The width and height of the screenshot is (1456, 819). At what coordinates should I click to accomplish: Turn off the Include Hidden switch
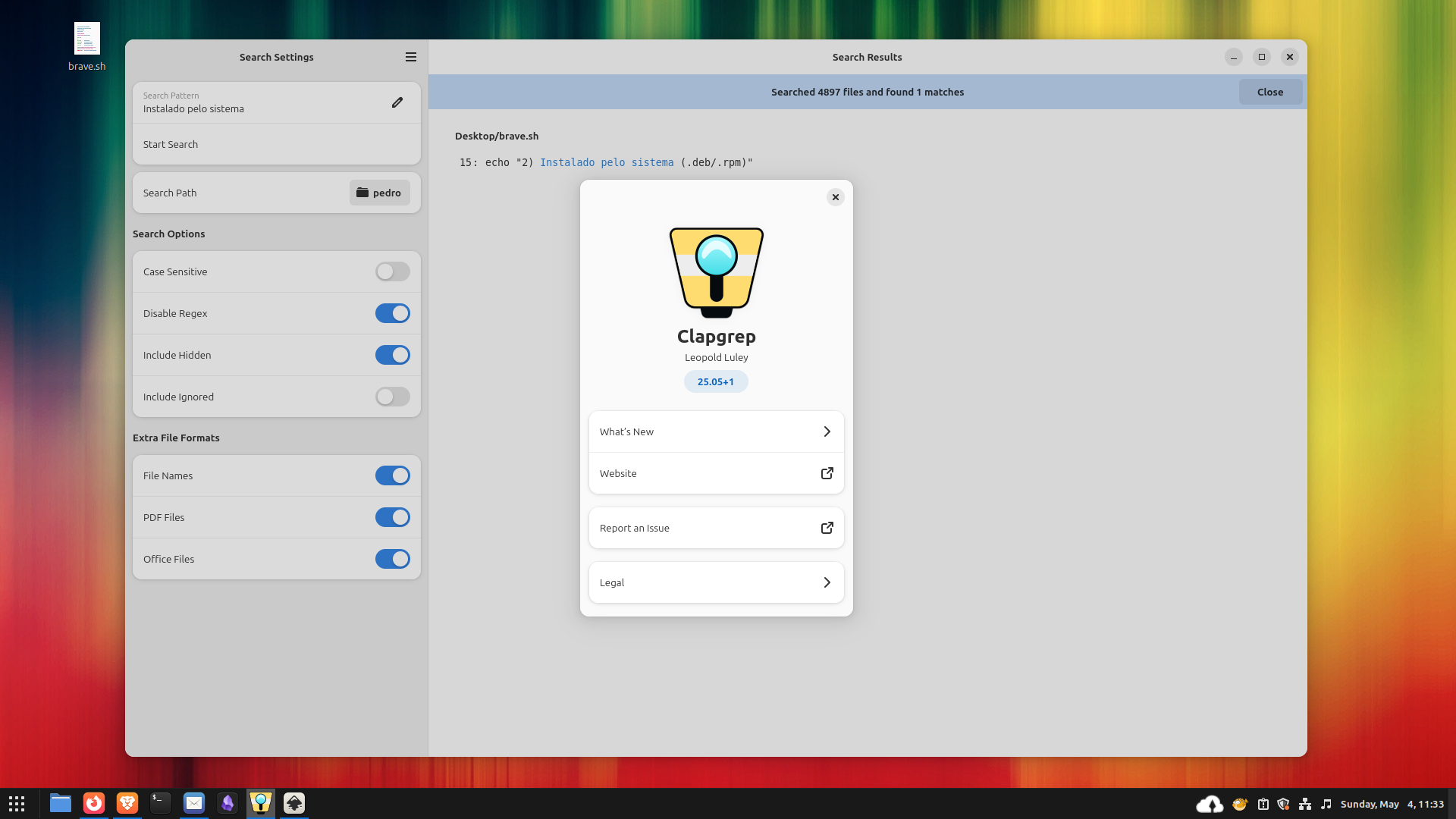pyautogui.click(x=393, y=355)
